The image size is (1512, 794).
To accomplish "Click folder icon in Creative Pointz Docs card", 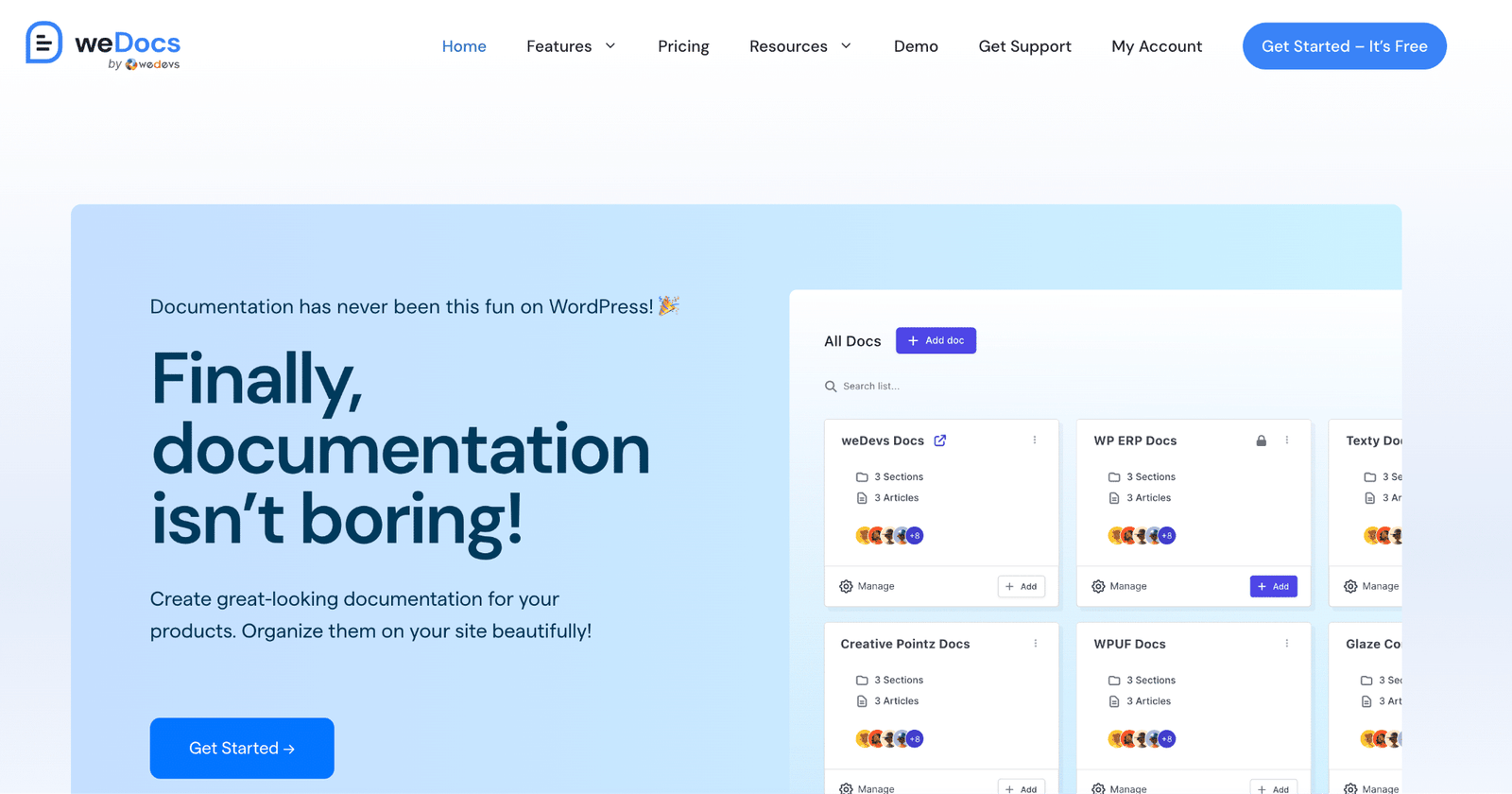I will coord(862,681).
